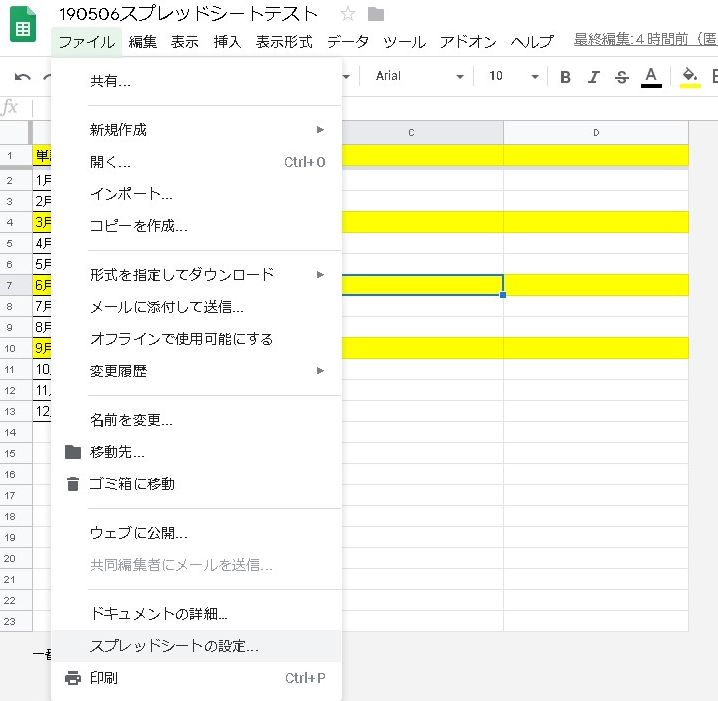The width and height of the screenshot is (718, 701).
Task: Select インポート... menu entry
Action: tap(196, 194)
